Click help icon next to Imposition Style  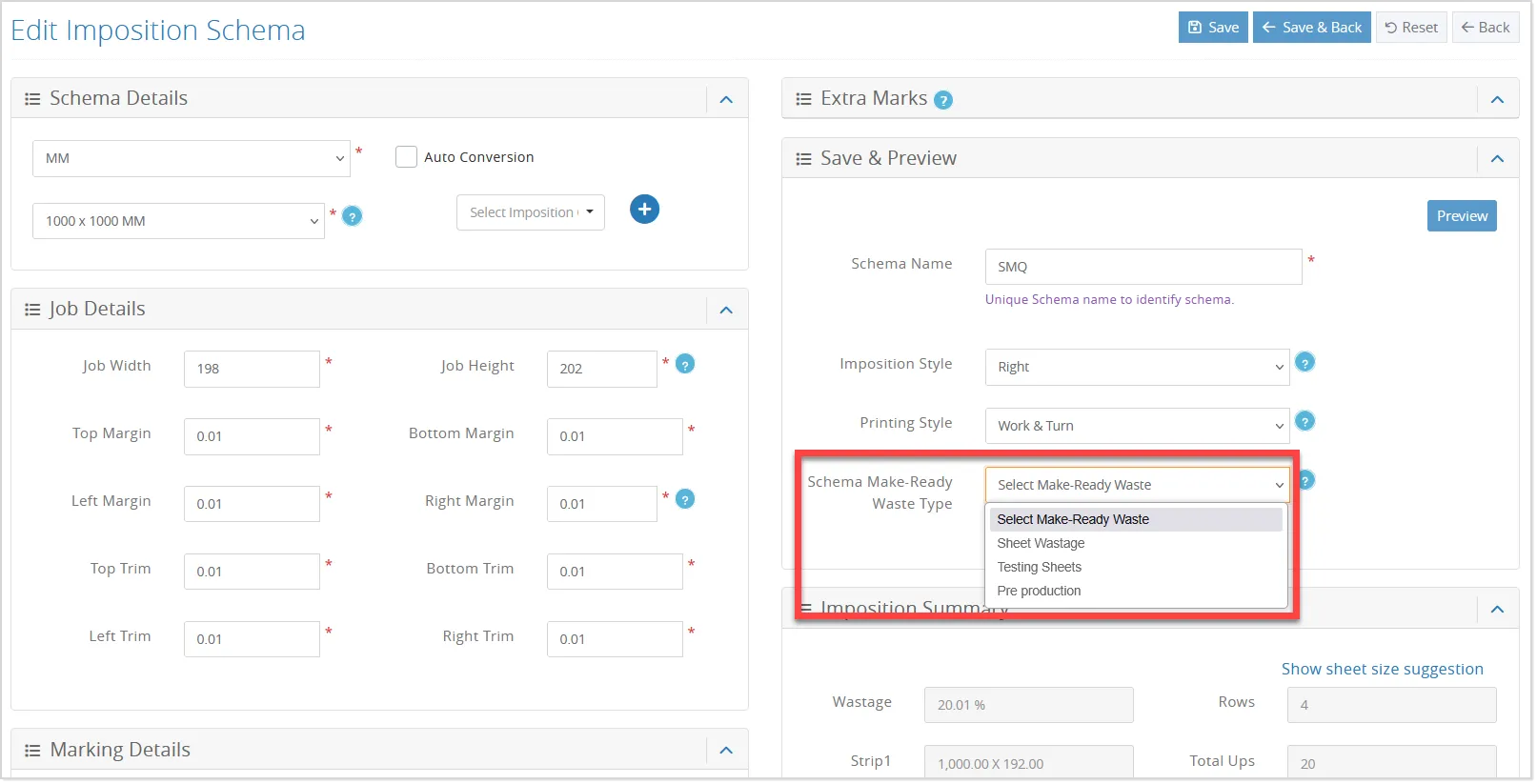click(1305, 362)
